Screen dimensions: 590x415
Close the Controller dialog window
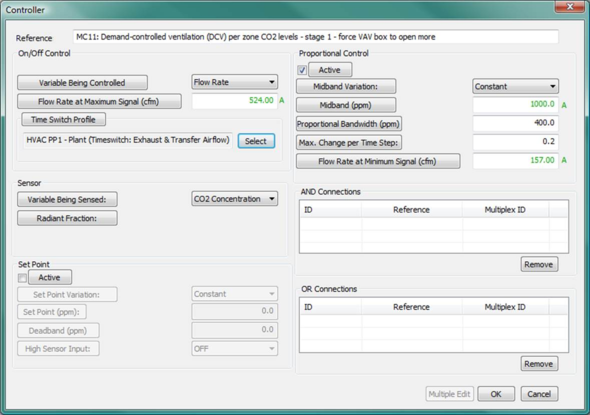(570, 7)
